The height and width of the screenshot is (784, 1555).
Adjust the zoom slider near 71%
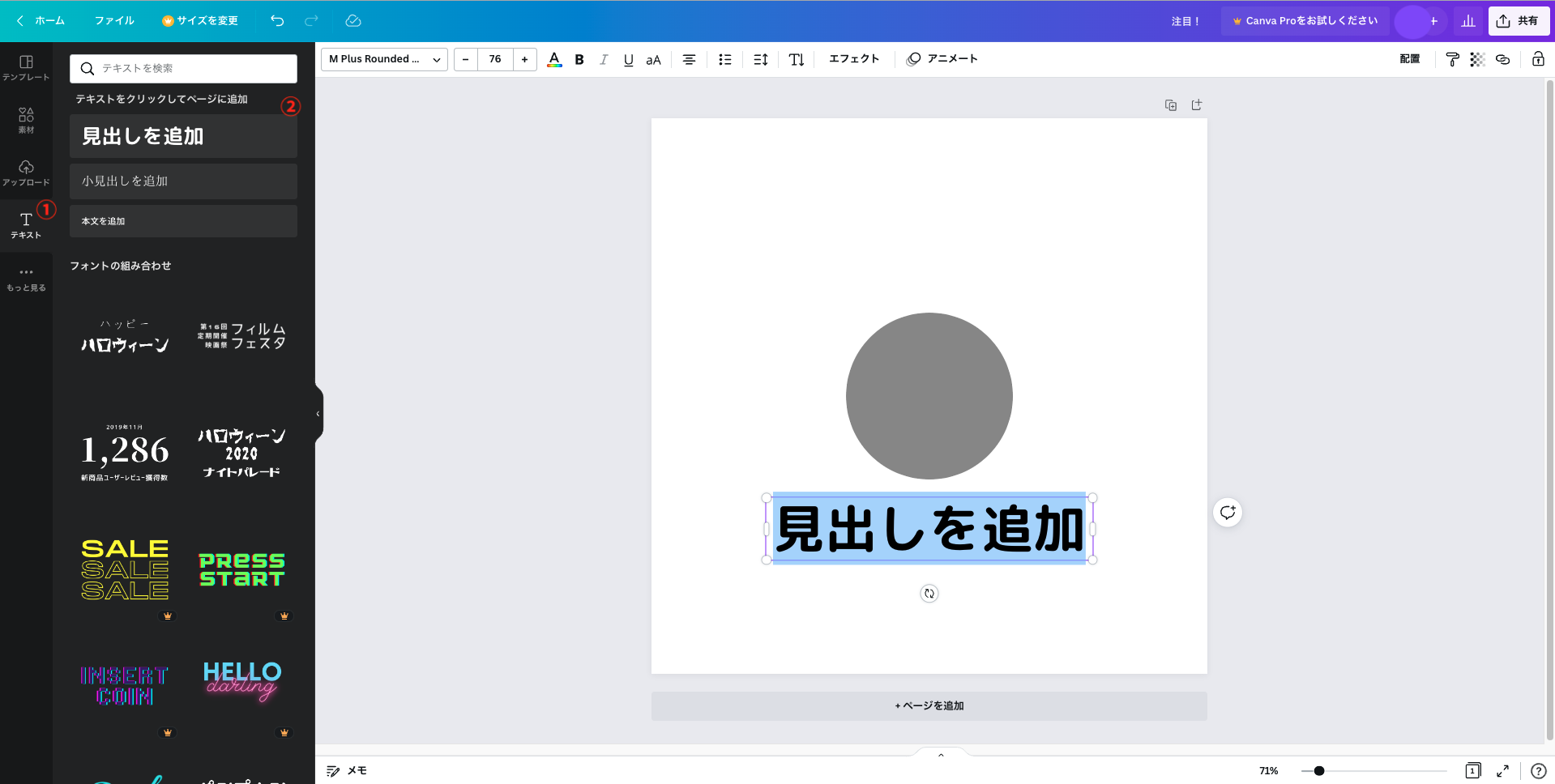1321,770
